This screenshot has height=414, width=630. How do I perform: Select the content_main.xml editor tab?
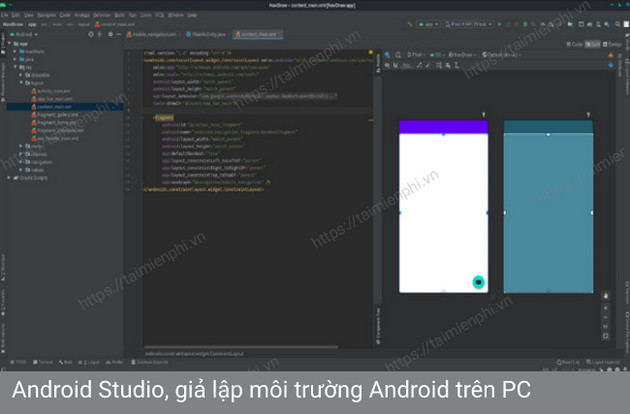pos(258,35)
